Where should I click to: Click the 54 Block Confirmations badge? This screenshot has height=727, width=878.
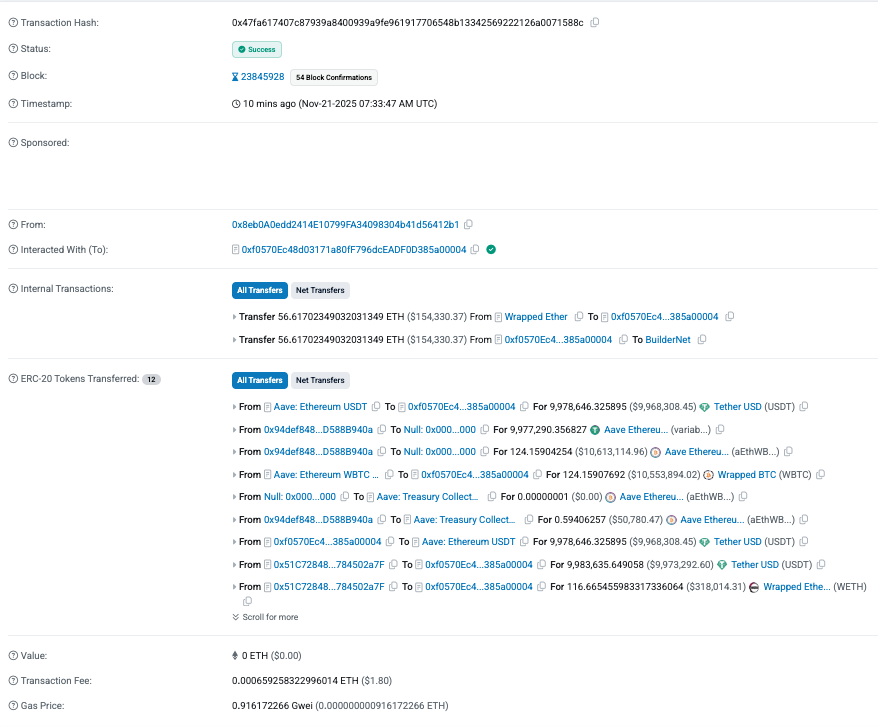click(334, 77)
